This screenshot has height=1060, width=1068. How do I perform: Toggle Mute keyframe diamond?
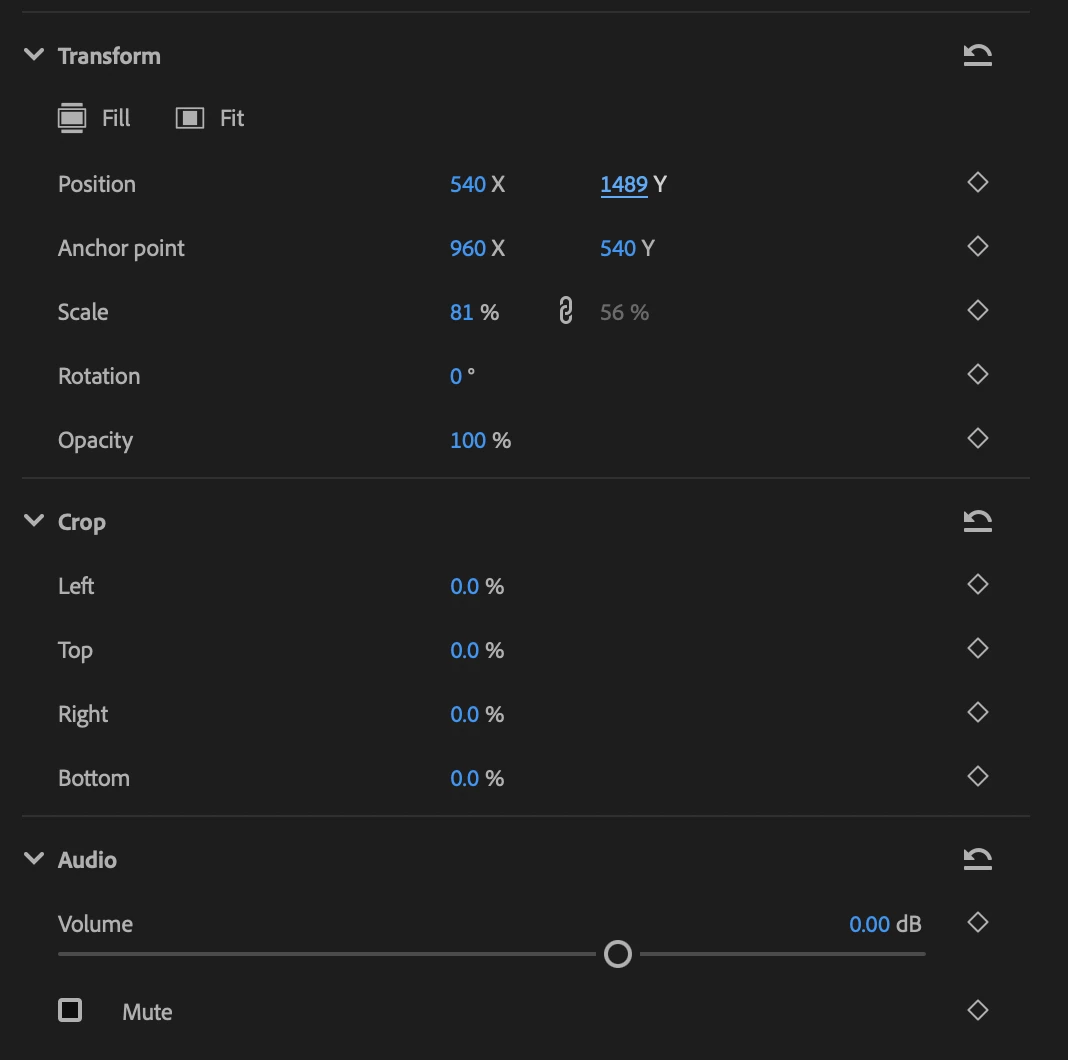pos(977,1010)
